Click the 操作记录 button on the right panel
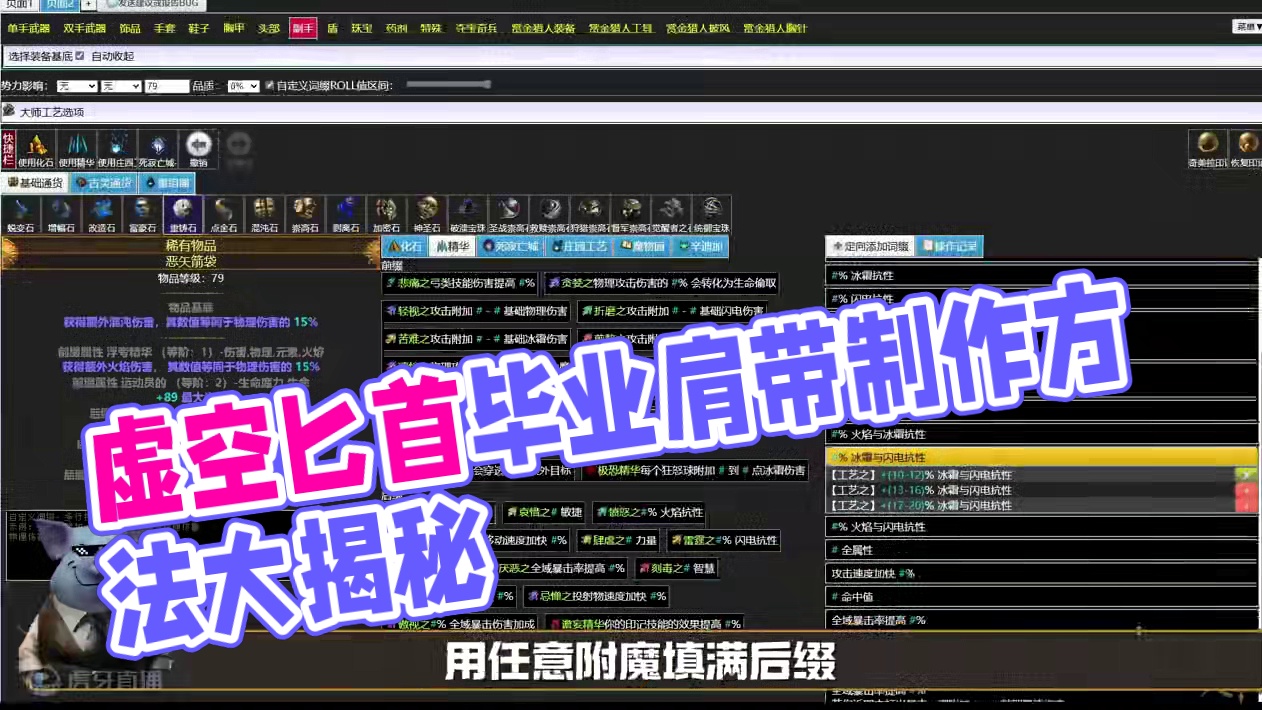This screenshot has width=1262, height=710. 948,246
